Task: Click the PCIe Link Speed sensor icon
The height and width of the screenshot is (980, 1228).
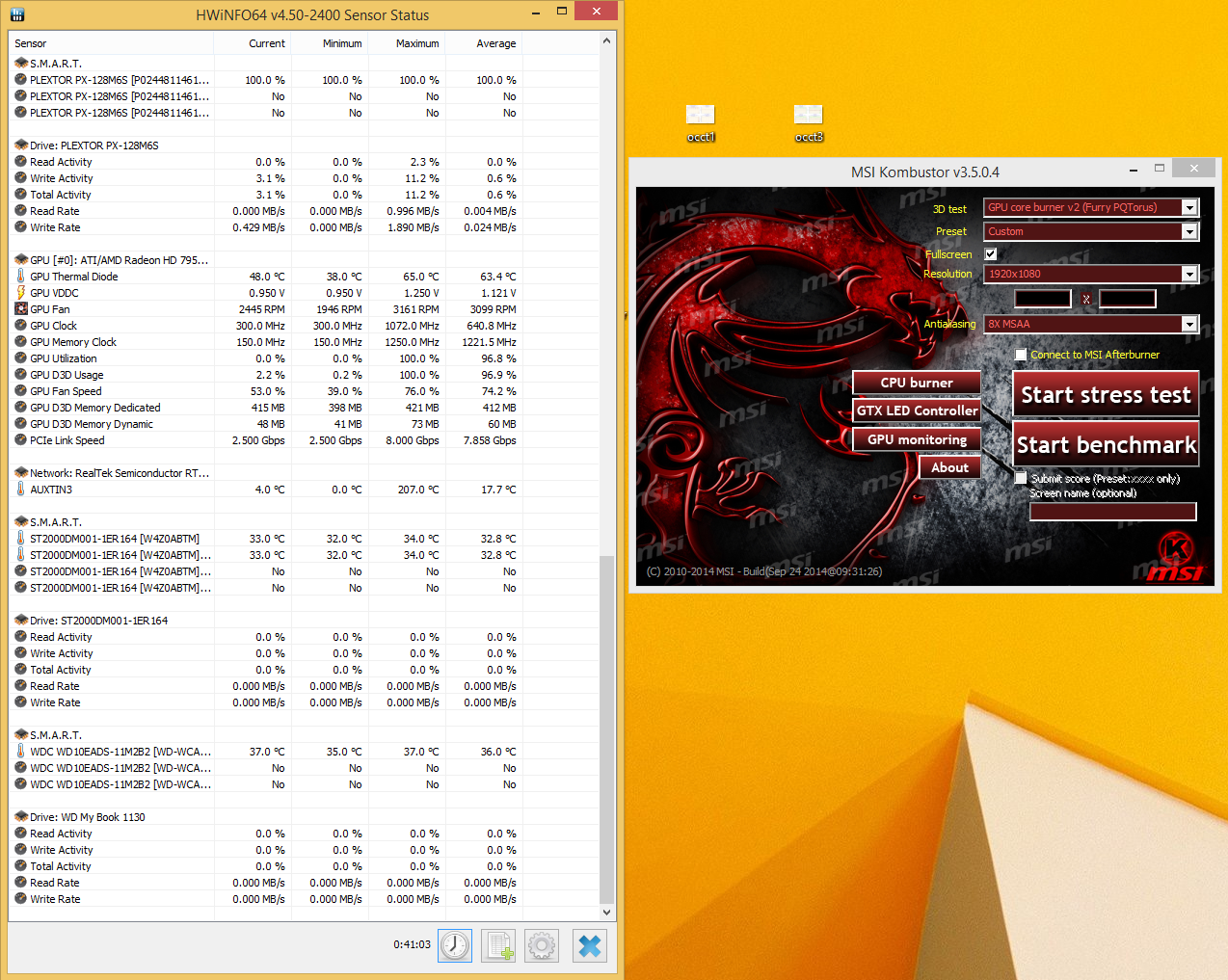Action: coord(20,440)
